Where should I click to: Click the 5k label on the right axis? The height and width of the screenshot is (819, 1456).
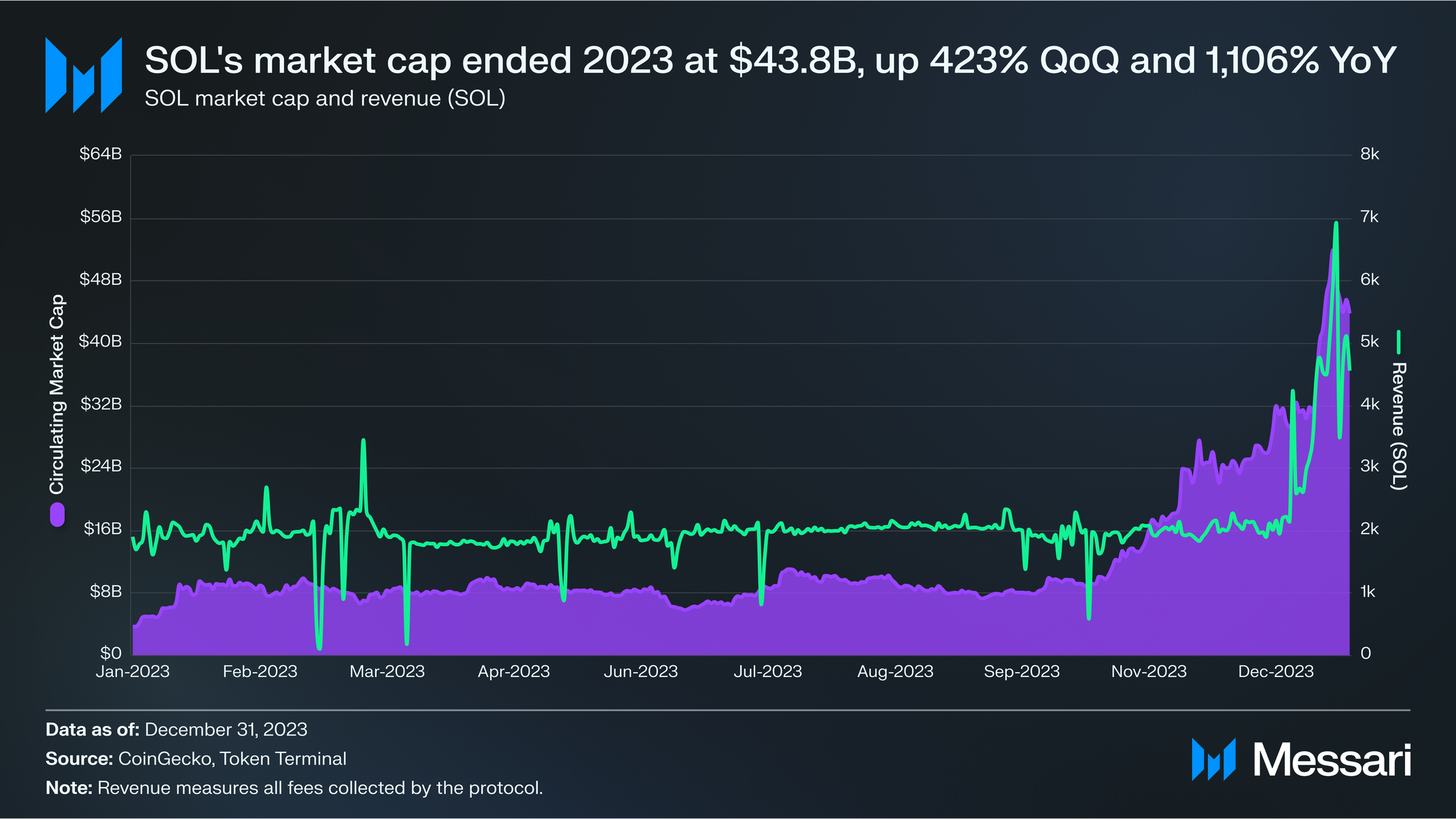[x=1370, y=342]
